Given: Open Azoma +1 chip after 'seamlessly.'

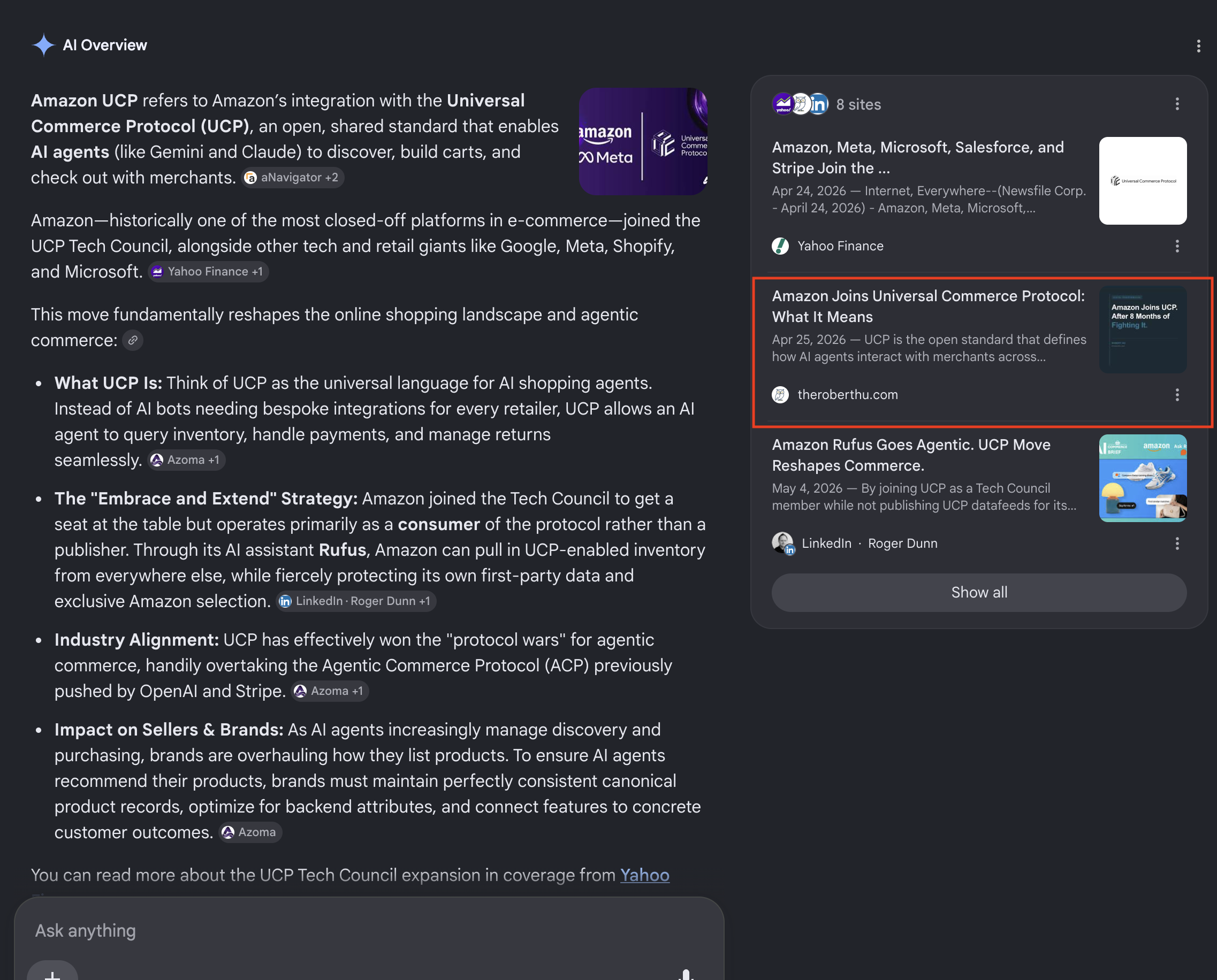Looking at the screenshot, I should (186, 460).
